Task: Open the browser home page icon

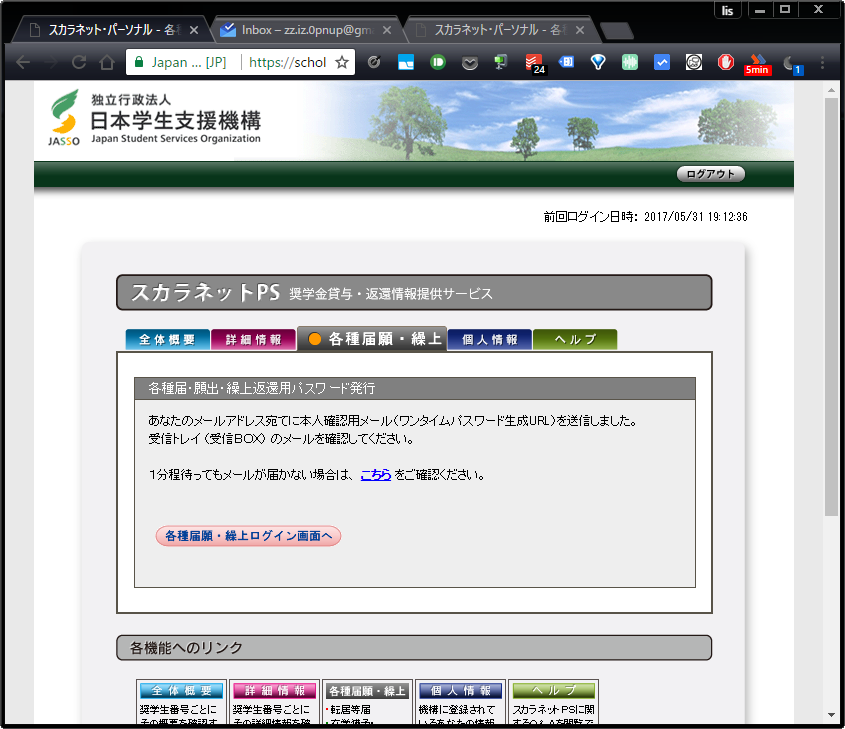Action: pos(107,63)
